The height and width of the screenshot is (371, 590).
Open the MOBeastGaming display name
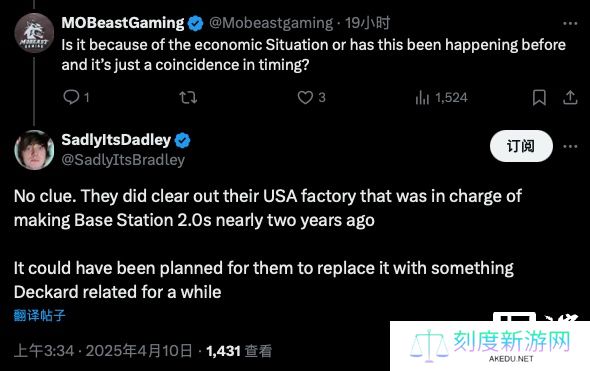coord(123,23)
